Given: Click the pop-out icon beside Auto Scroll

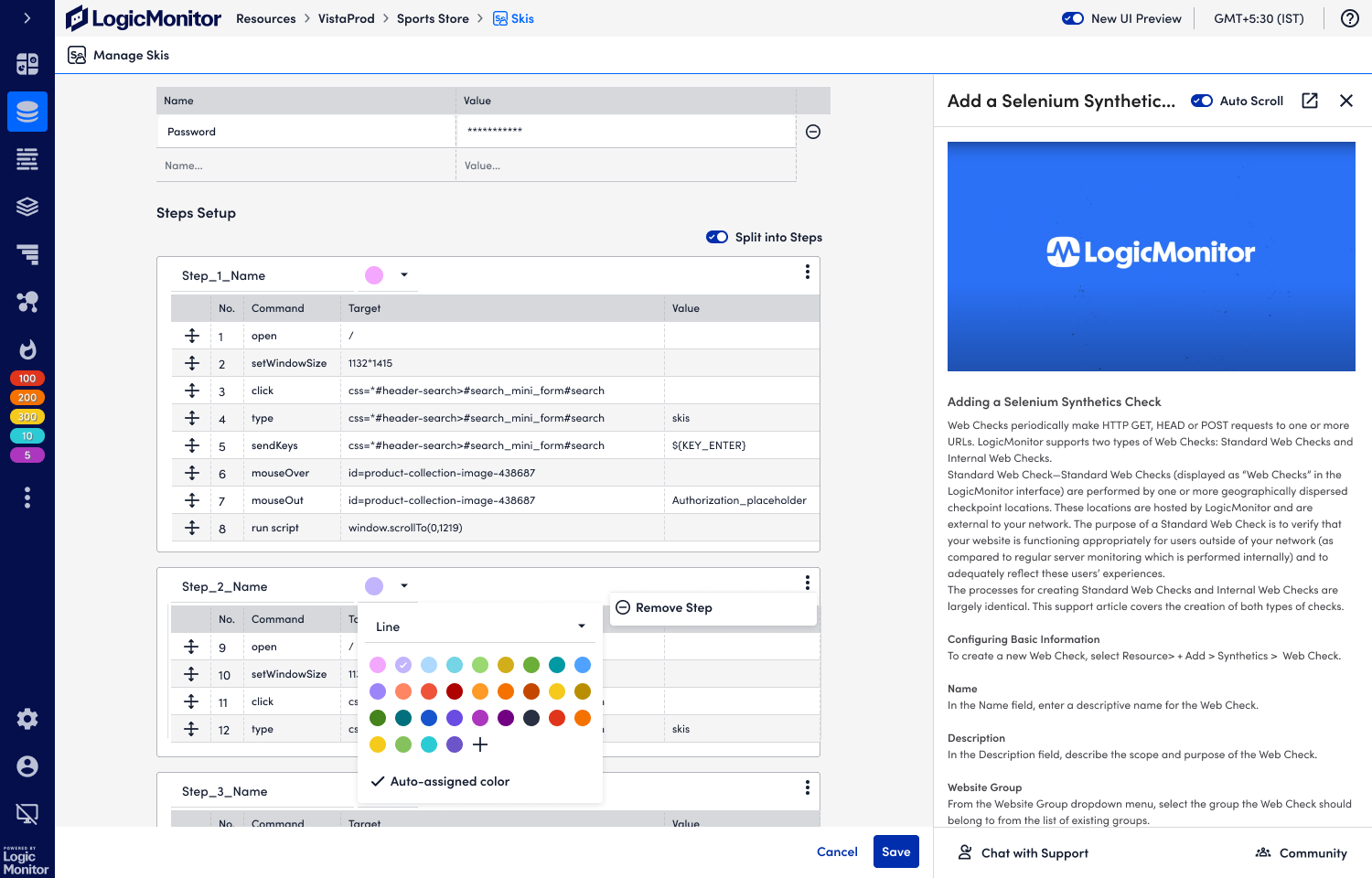Looking at the screenshot, I should click(1310, 101).
